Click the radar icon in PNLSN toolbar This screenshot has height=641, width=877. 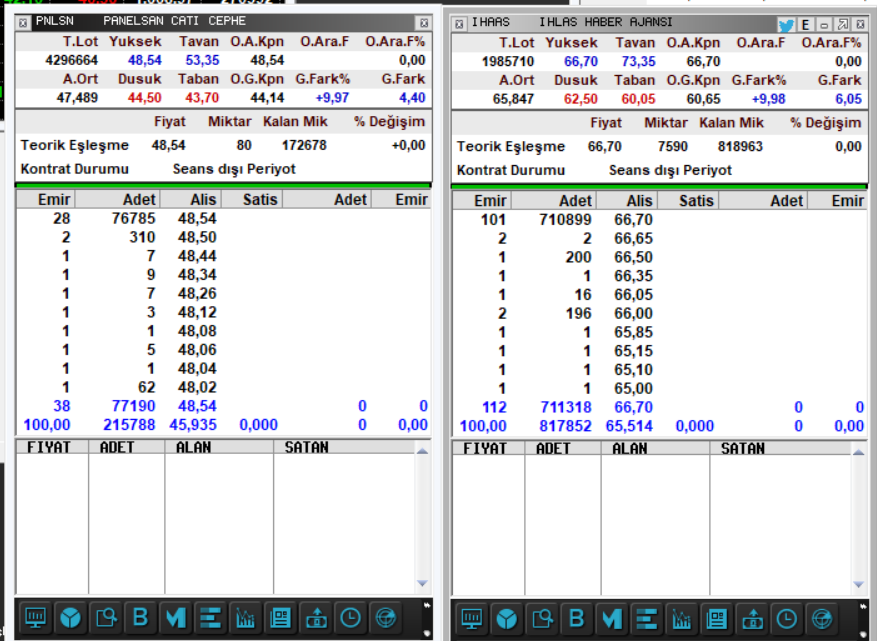[x=386, y=618]
